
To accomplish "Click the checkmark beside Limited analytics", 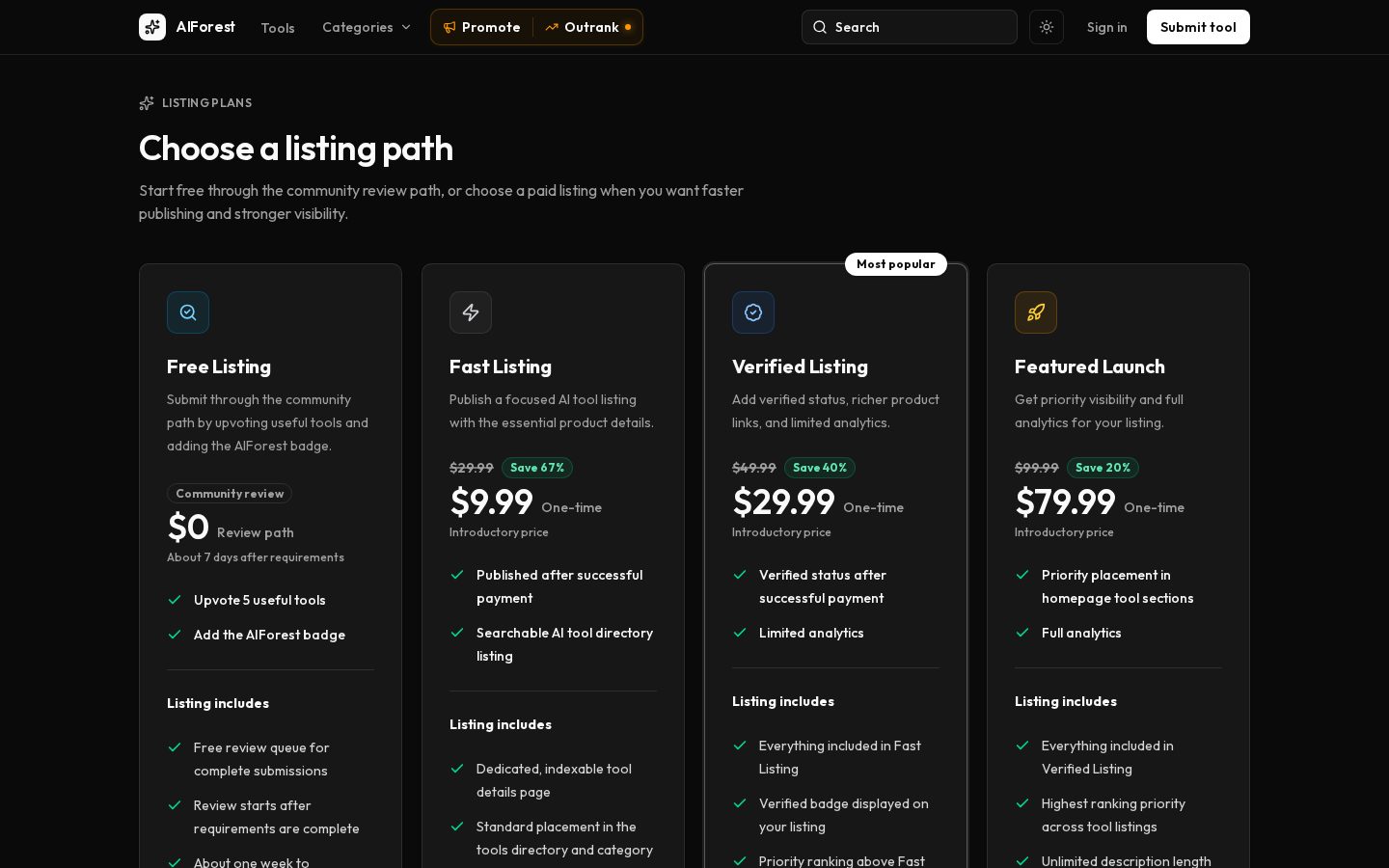I will [x=740, y=633].
